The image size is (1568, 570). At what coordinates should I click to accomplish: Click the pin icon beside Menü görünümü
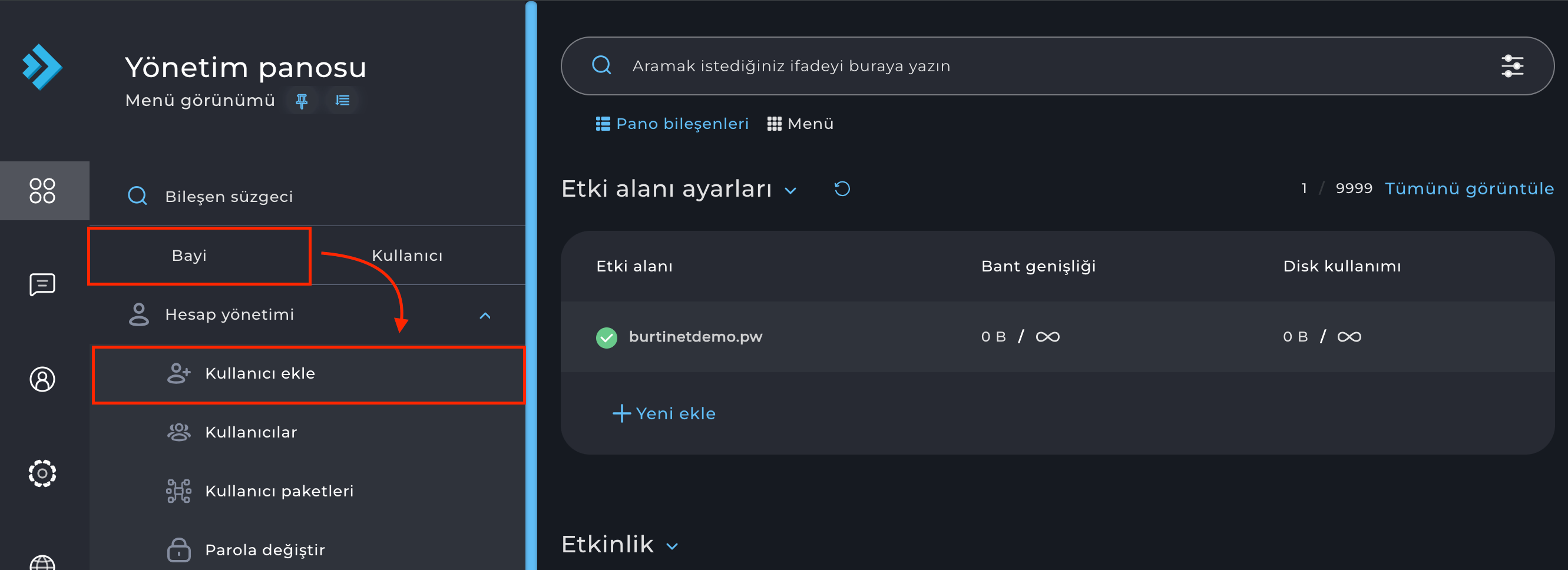click(x=302, y=101)
